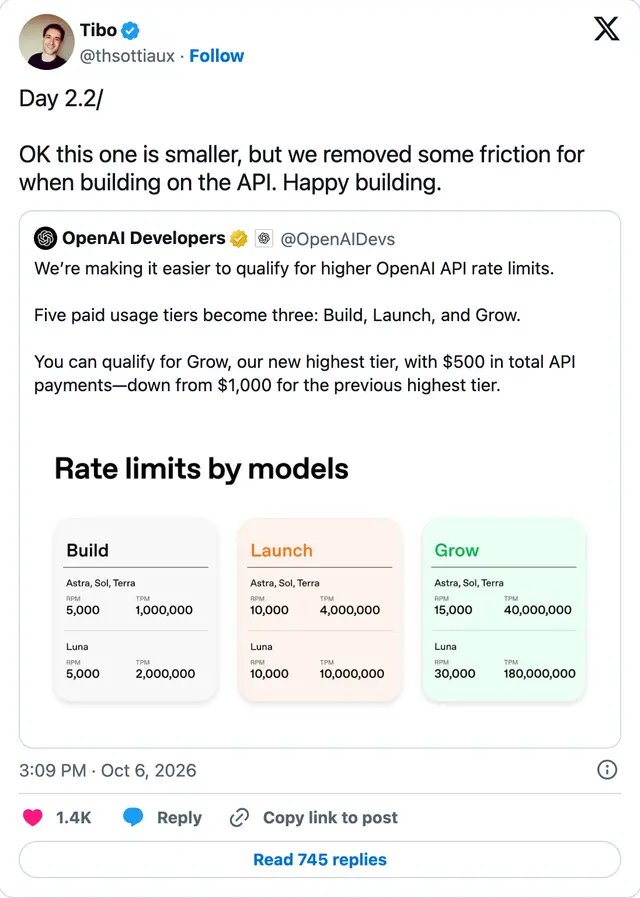Viewport: 640px width, 898px height.
Task: Click the X logo icon
Action: click(x=607, y=29)
